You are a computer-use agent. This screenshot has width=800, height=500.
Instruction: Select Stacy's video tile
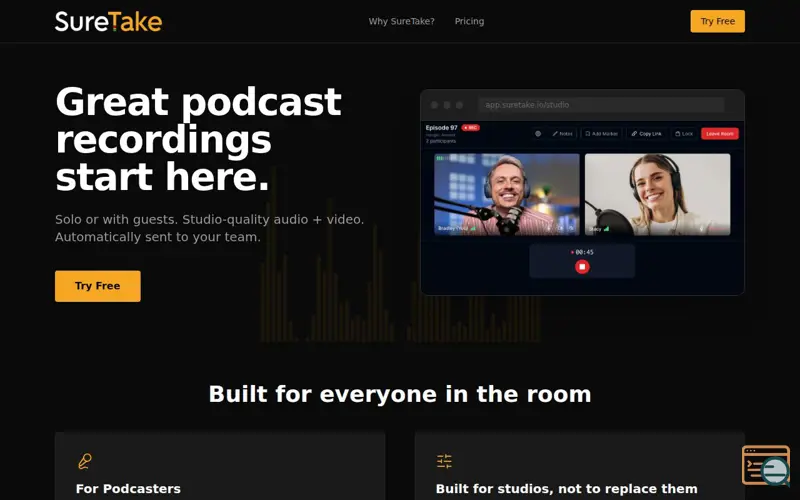pyautogui.click(x=657, y=194)
